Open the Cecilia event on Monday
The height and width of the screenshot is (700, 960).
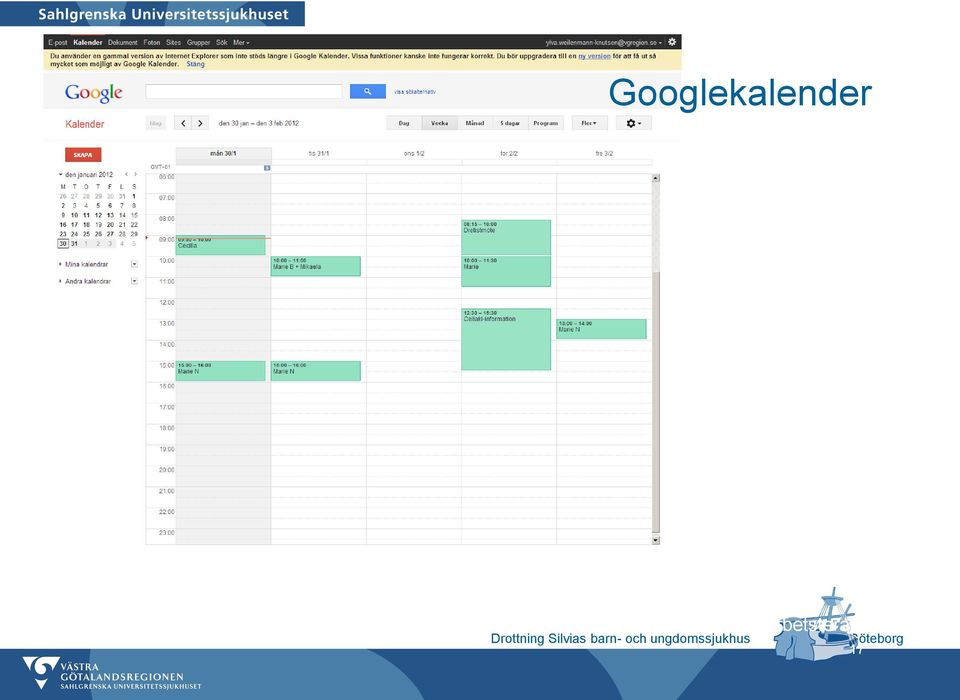tap(220, 246)
